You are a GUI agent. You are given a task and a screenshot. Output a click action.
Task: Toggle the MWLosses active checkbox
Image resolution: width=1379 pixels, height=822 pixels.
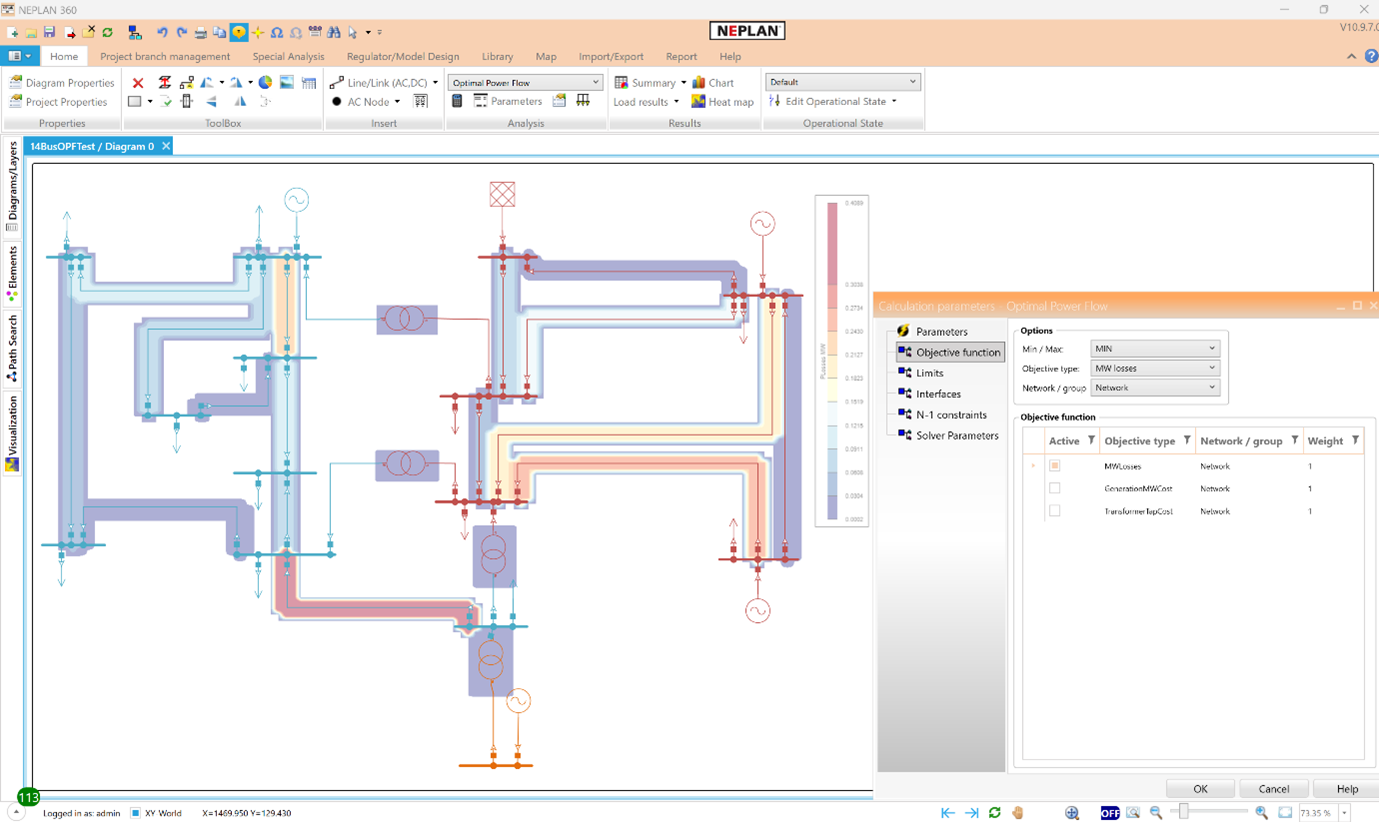click(x=1054, y=466)
